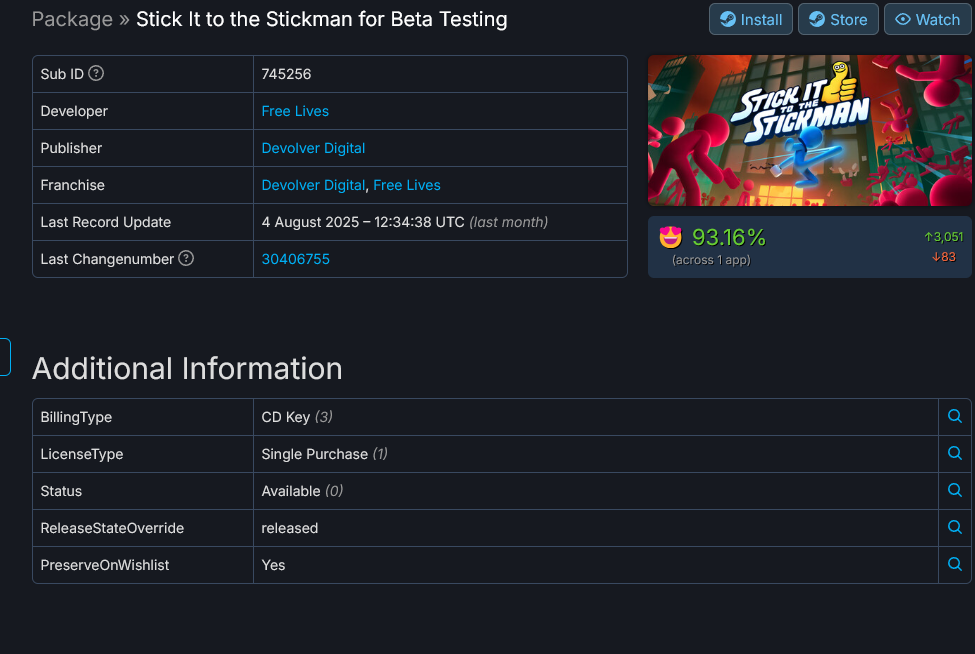Click Free Lives in the Franchise row
This screenshot has width=975, height=654.
pyautogui.click(x=407, y=185)
